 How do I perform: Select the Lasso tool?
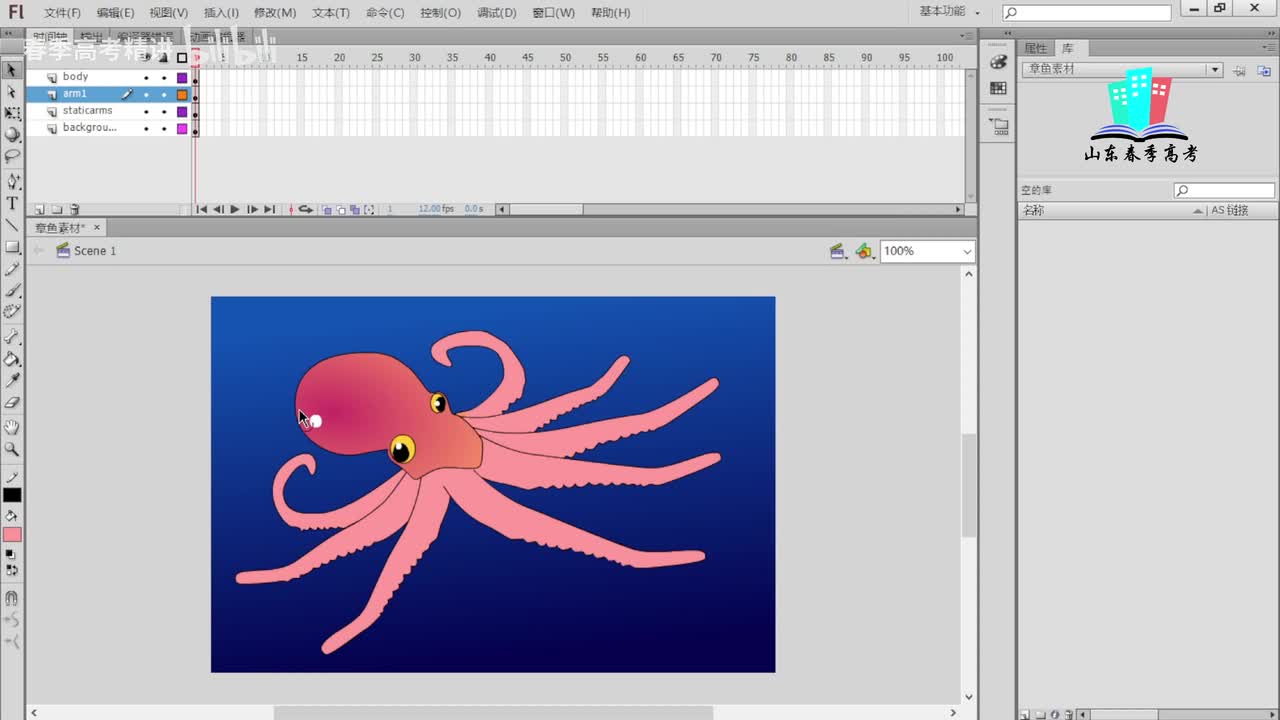12,156
